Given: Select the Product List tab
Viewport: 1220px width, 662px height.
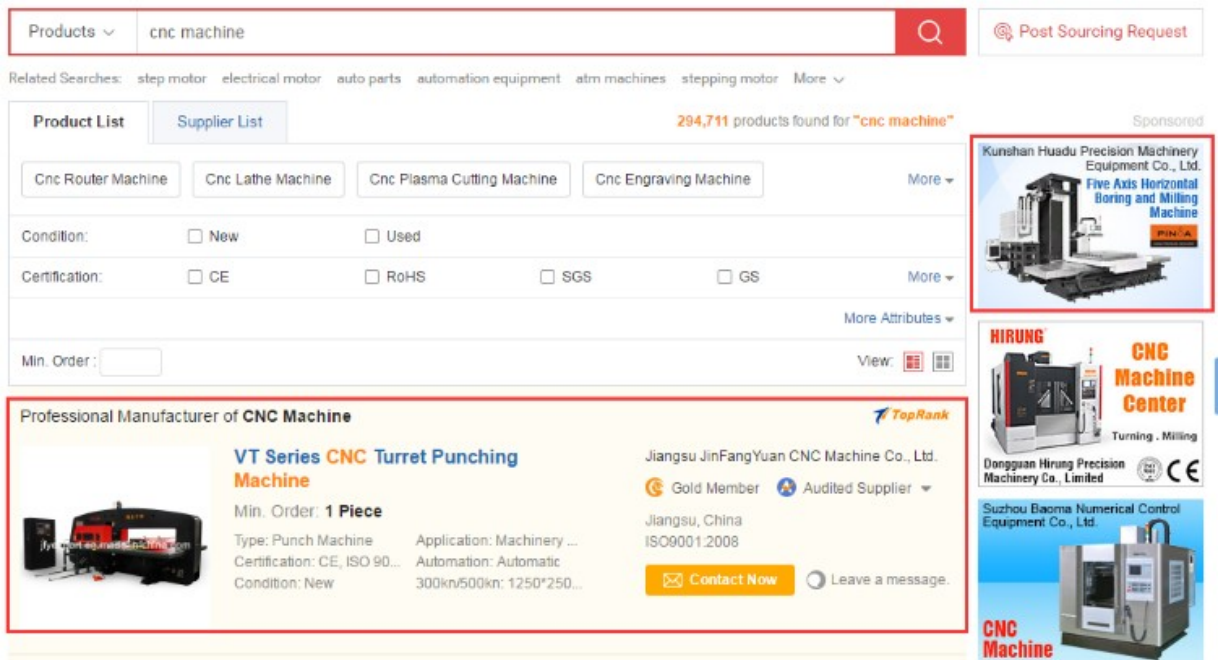Looking at the screenshot, I should pyautogui.click(x=79, y=122).
